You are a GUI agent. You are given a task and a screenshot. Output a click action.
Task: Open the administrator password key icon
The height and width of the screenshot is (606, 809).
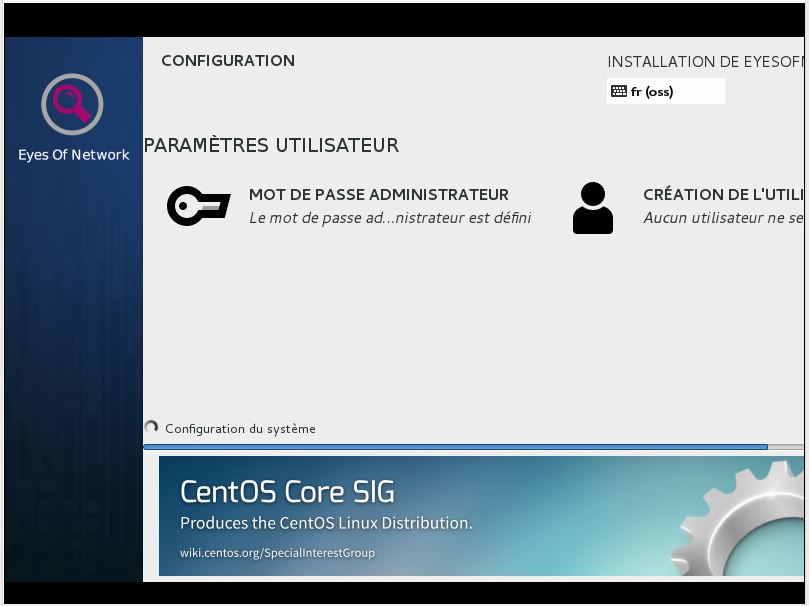point(198,206)
